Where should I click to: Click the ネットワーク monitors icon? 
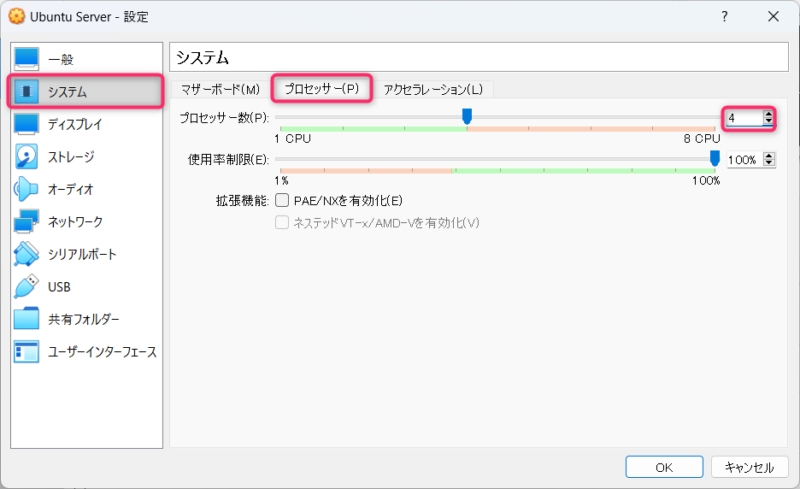tap(27, 222)
